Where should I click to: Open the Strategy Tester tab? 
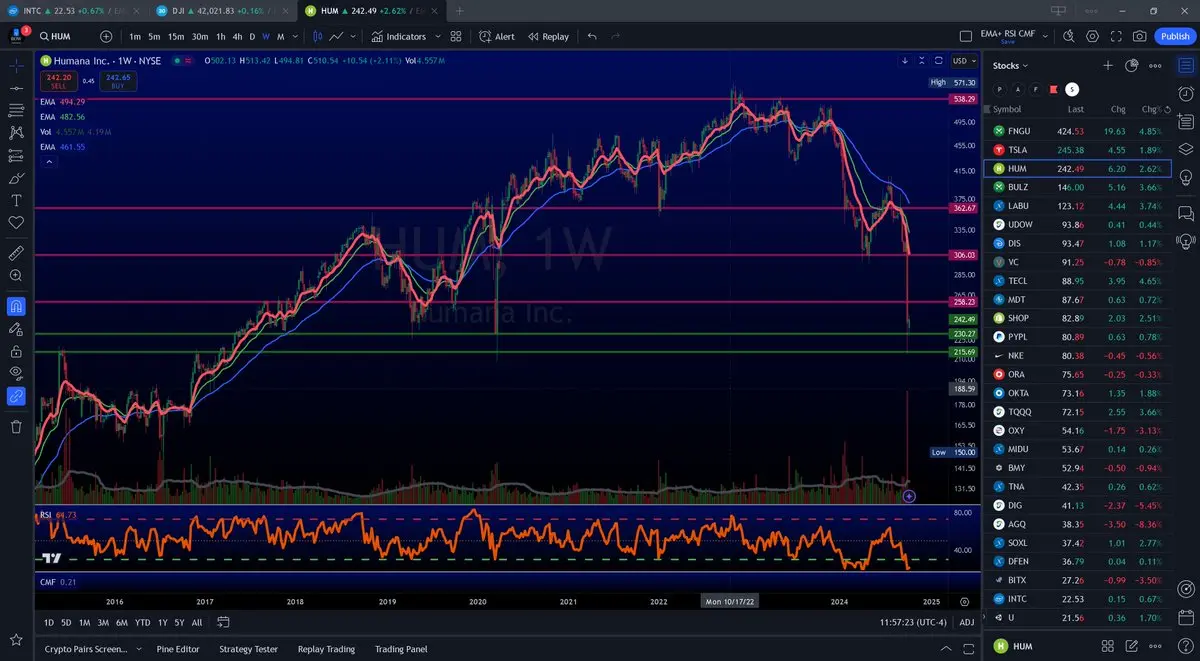click(x=248, y=649)
